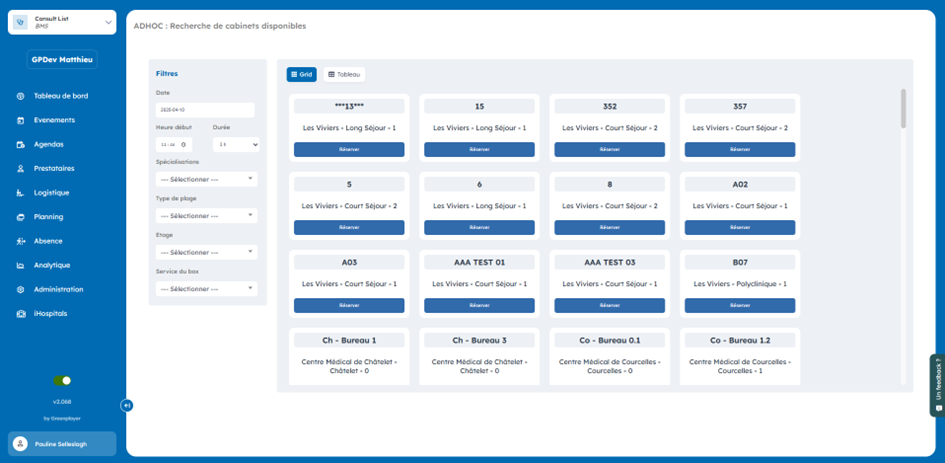Click the Logistique sidebar icon
Image resolution: width=945 pixels, height=463 pixels.
pos(20,193)
